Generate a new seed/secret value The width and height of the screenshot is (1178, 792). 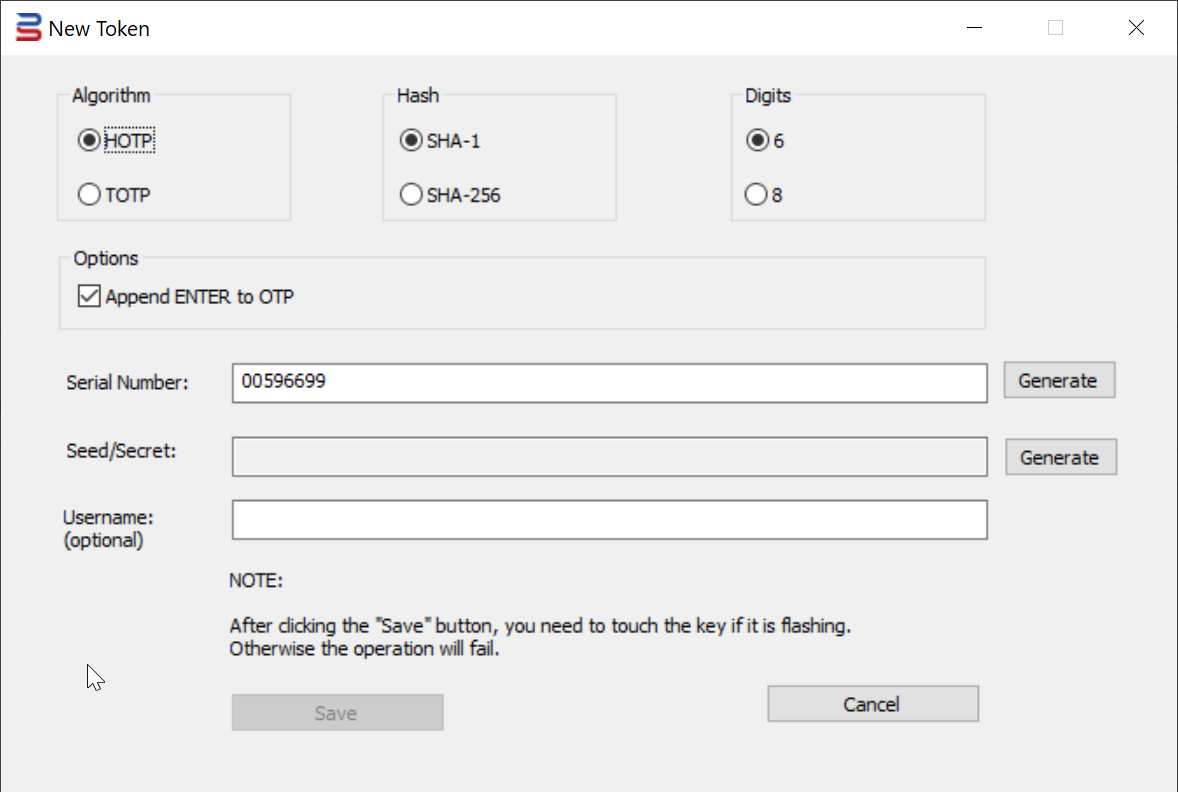pos(1060,457)
